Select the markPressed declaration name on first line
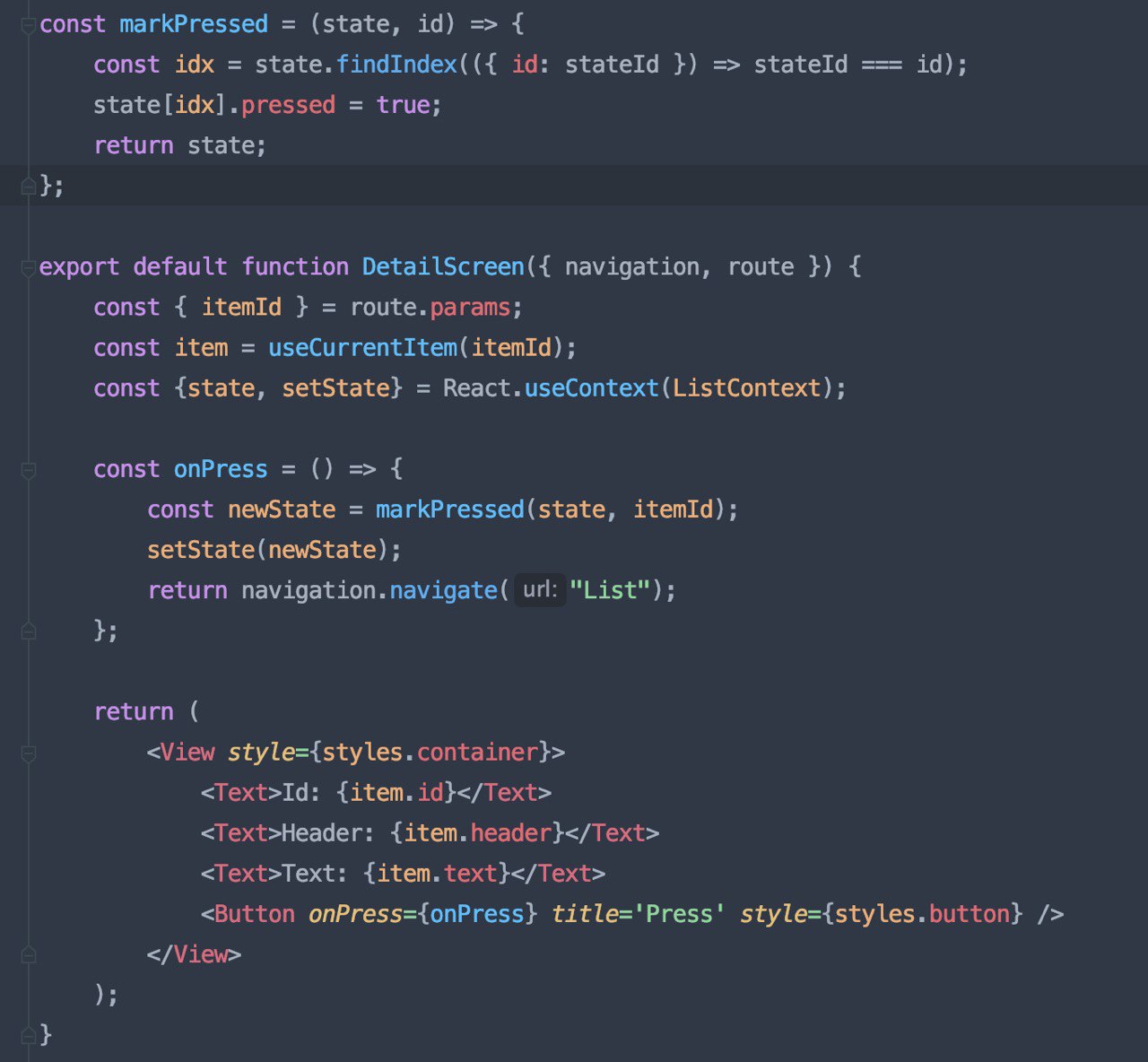The image size is (1148, 1062). tap(194, 24)
